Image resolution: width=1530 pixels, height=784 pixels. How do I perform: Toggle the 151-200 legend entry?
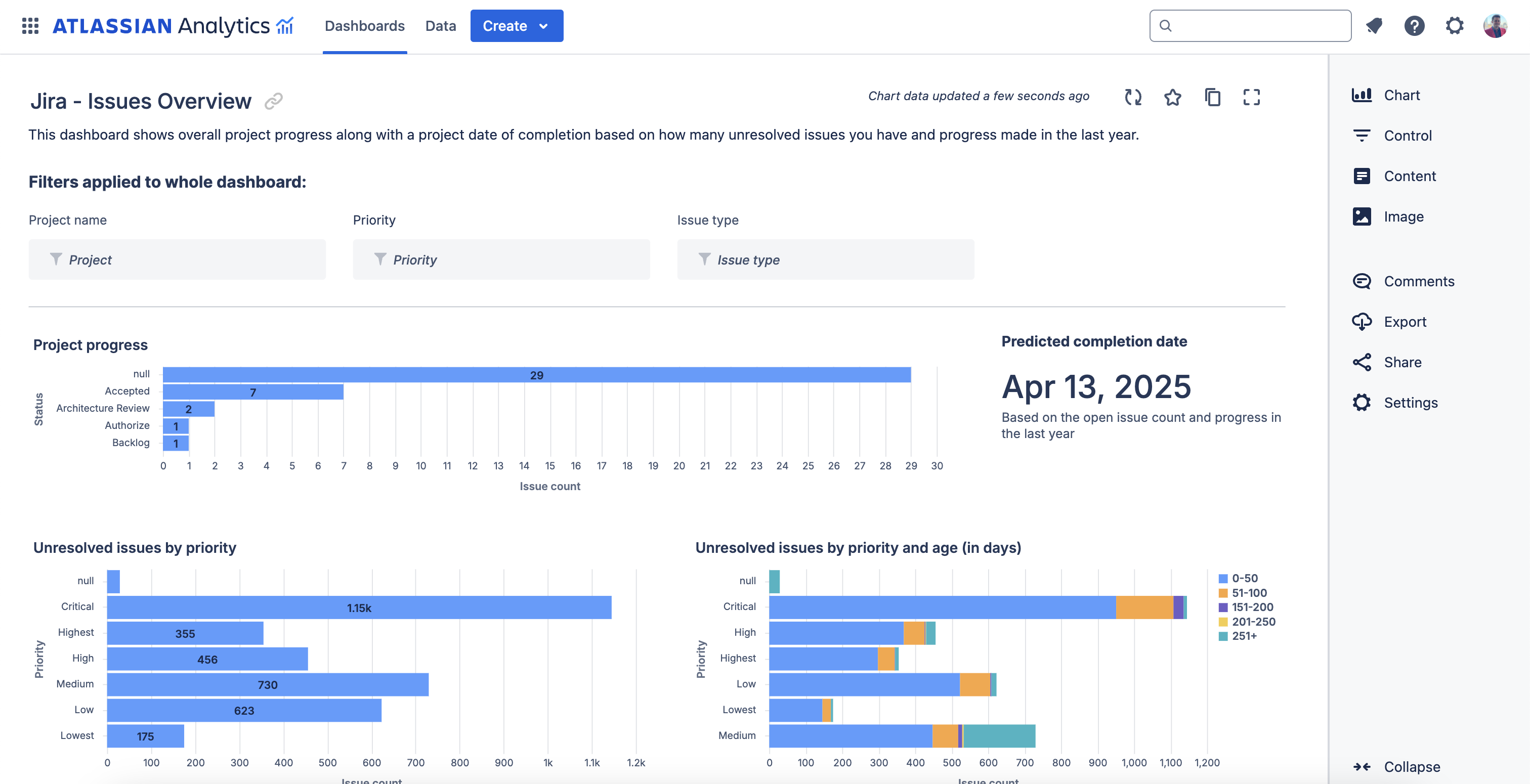1246,607
